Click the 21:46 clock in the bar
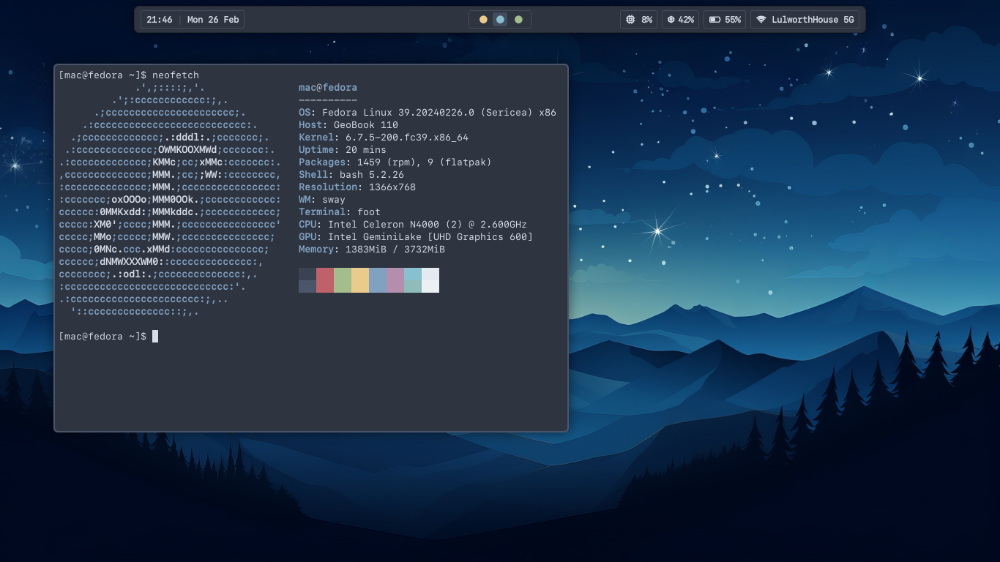The height and width of the screenshot is (562, 1000). (x=159, y=19)
